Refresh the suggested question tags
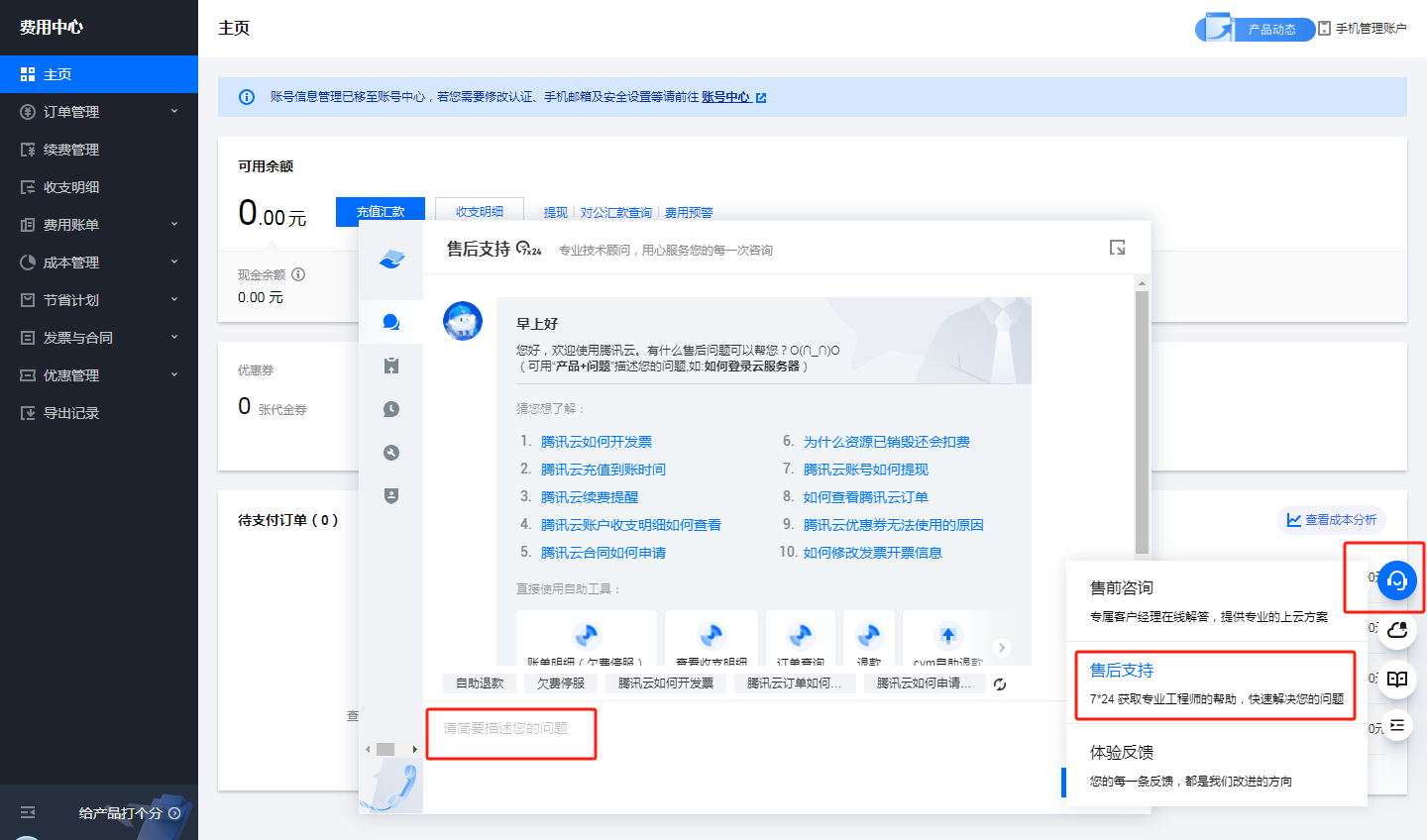The image size is (1427, 840). (x=1000, y=684)
